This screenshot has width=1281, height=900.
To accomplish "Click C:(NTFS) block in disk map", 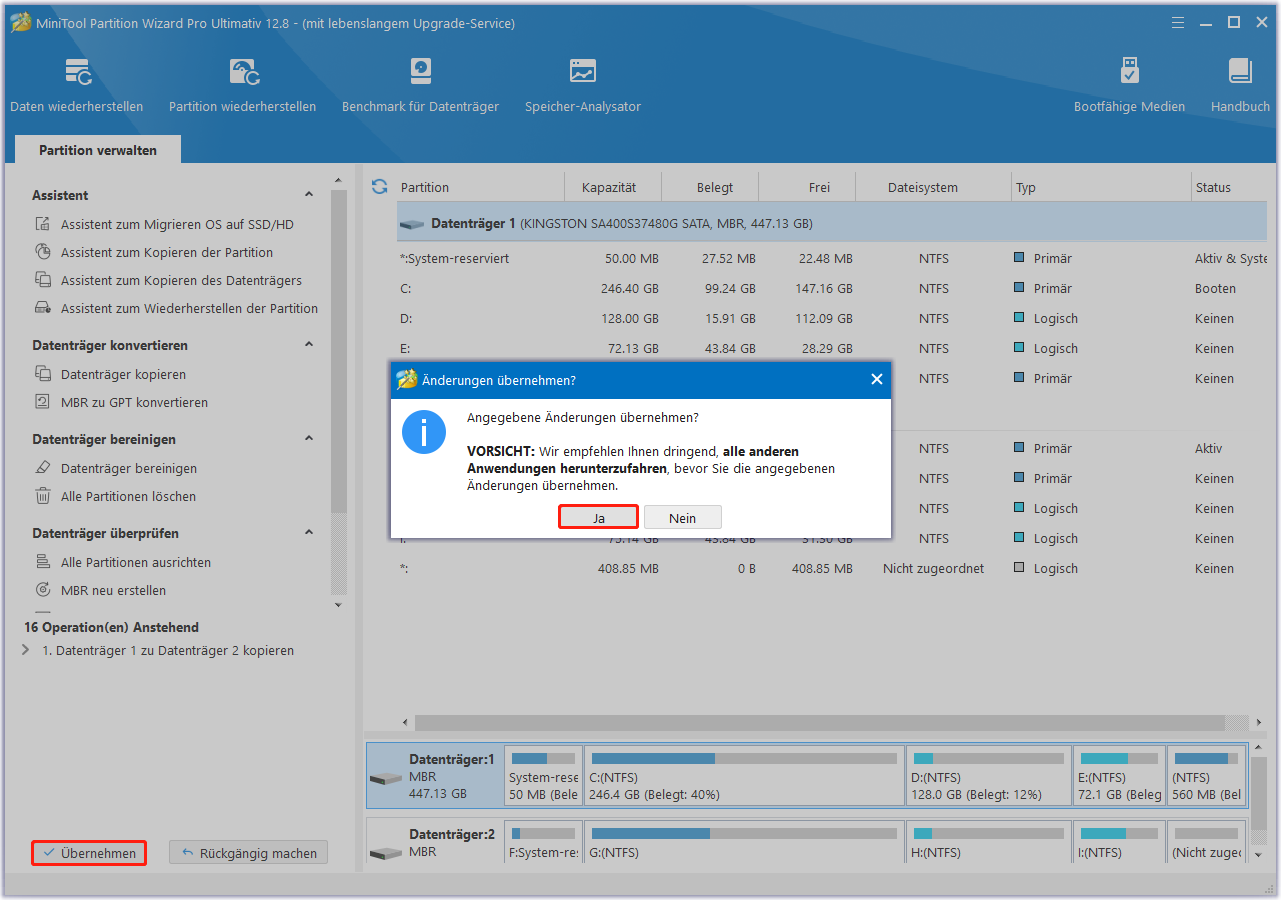I will click(744, 776).
